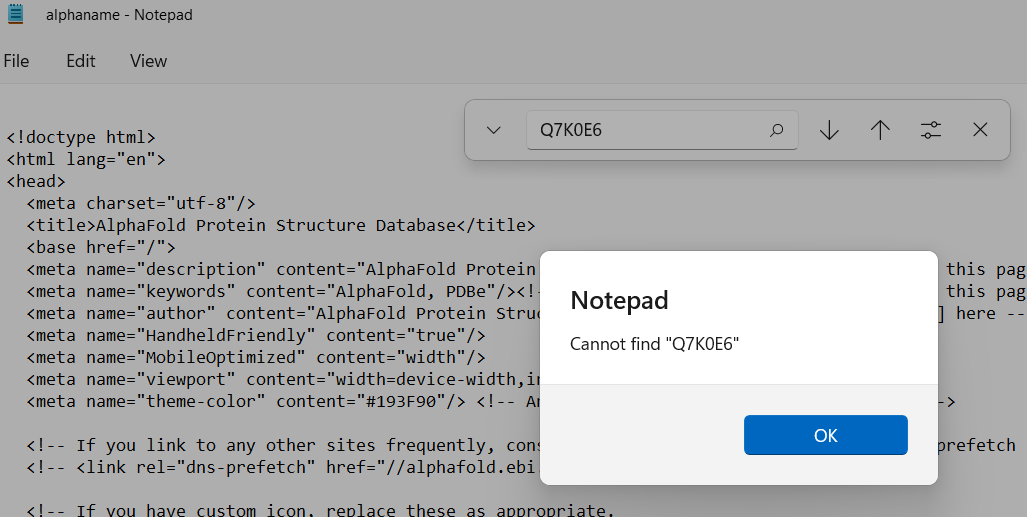Open the View menu
1027x517 pixels.
(148, 61)
